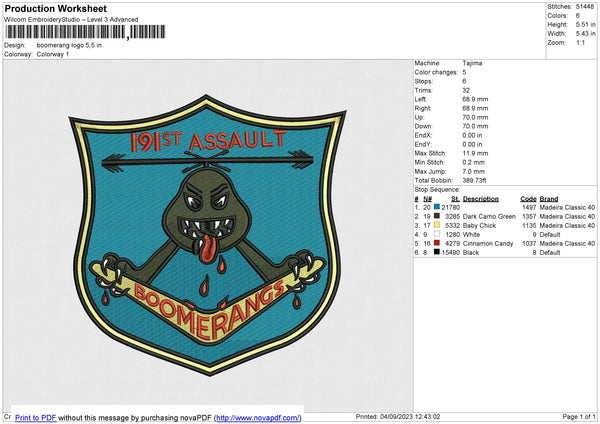Open the novapdf.com URL link
Viewport: 600px width, 424px height.
click(x=258, y=417)
